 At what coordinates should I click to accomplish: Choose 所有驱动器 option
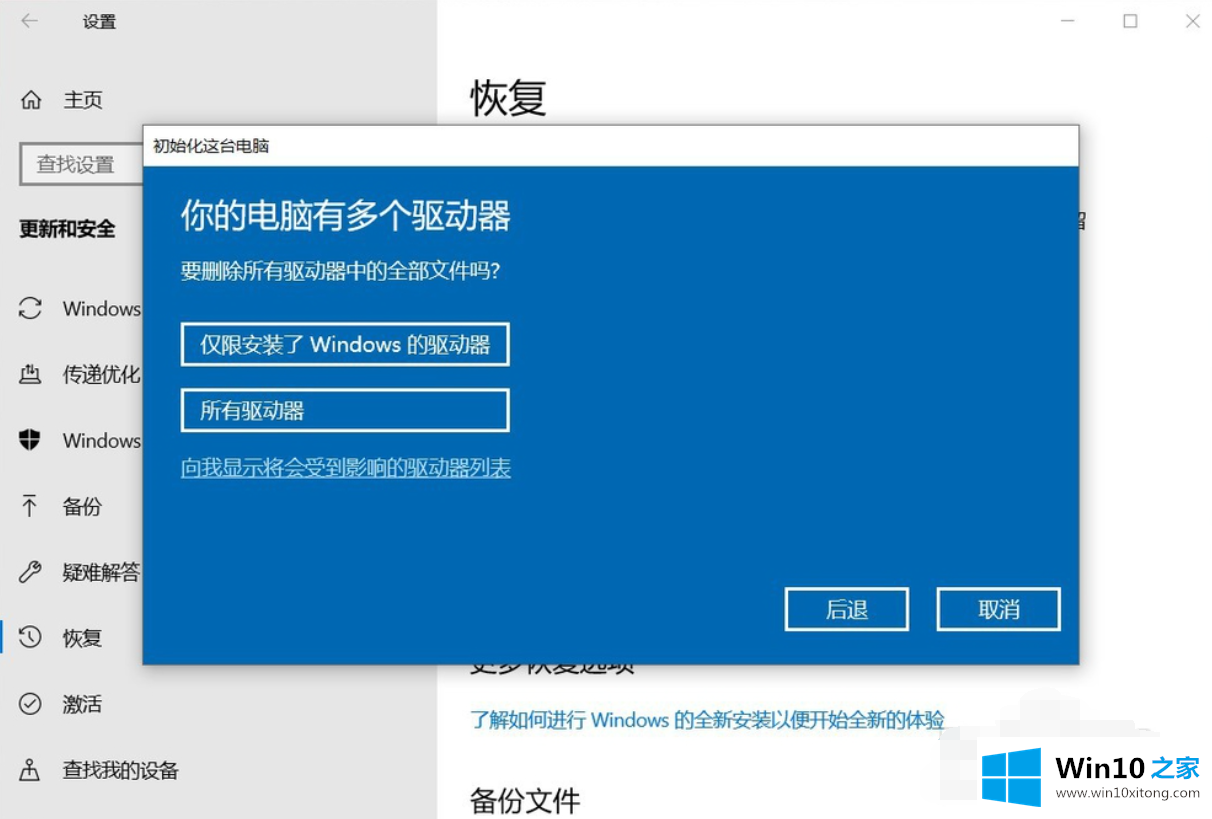tap(345, 410)
